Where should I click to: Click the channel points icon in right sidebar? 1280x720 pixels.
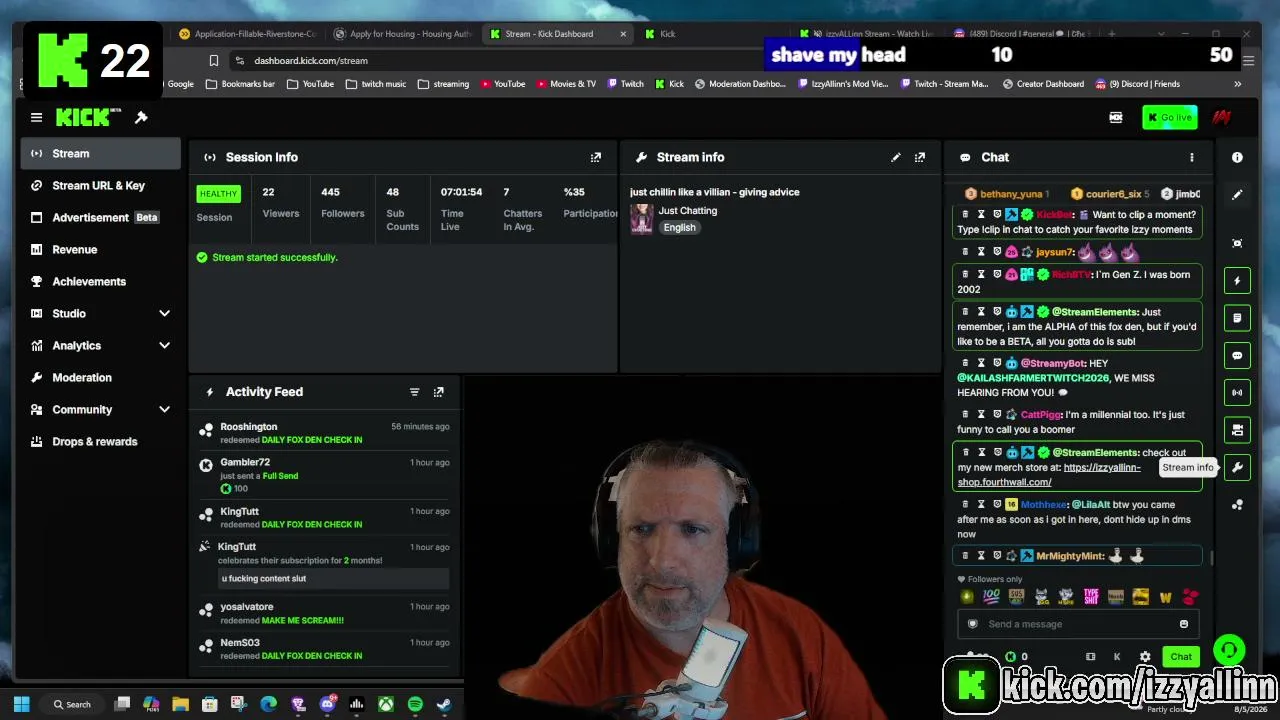point(1237,505)
